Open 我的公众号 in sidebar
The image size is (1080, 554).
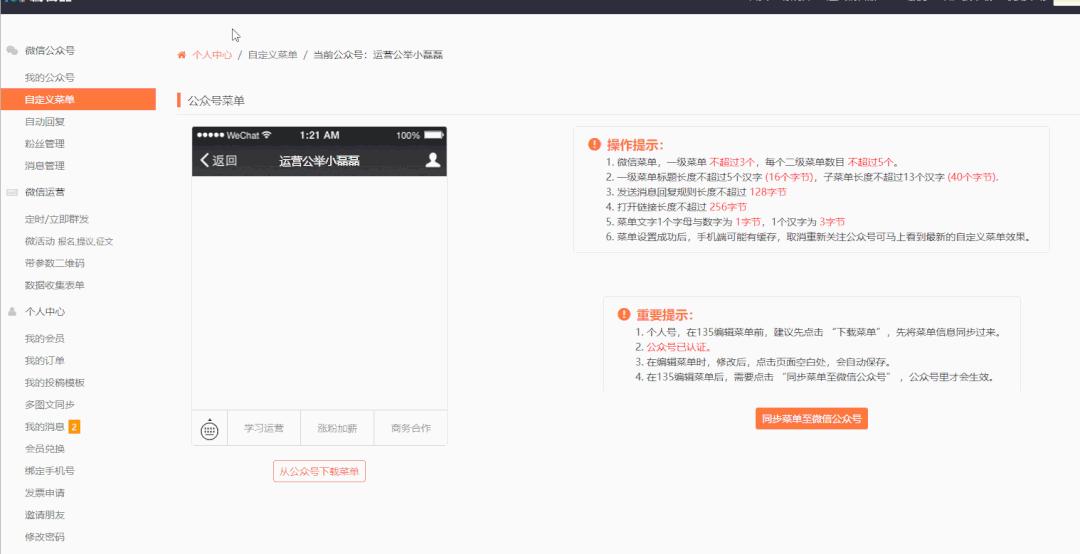tap(50, 77)
